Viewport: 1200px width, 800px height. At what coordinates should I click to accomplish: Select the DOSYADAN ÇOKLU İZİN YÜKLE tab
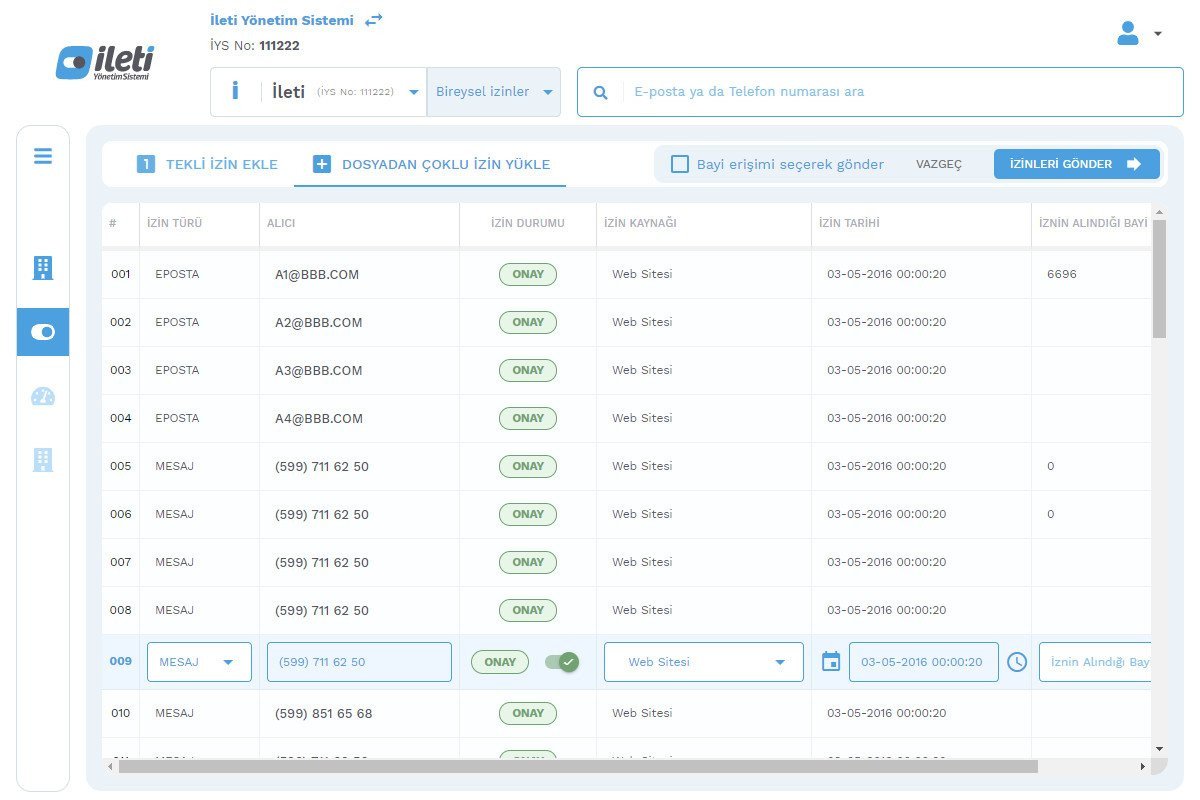click(431, 164)
